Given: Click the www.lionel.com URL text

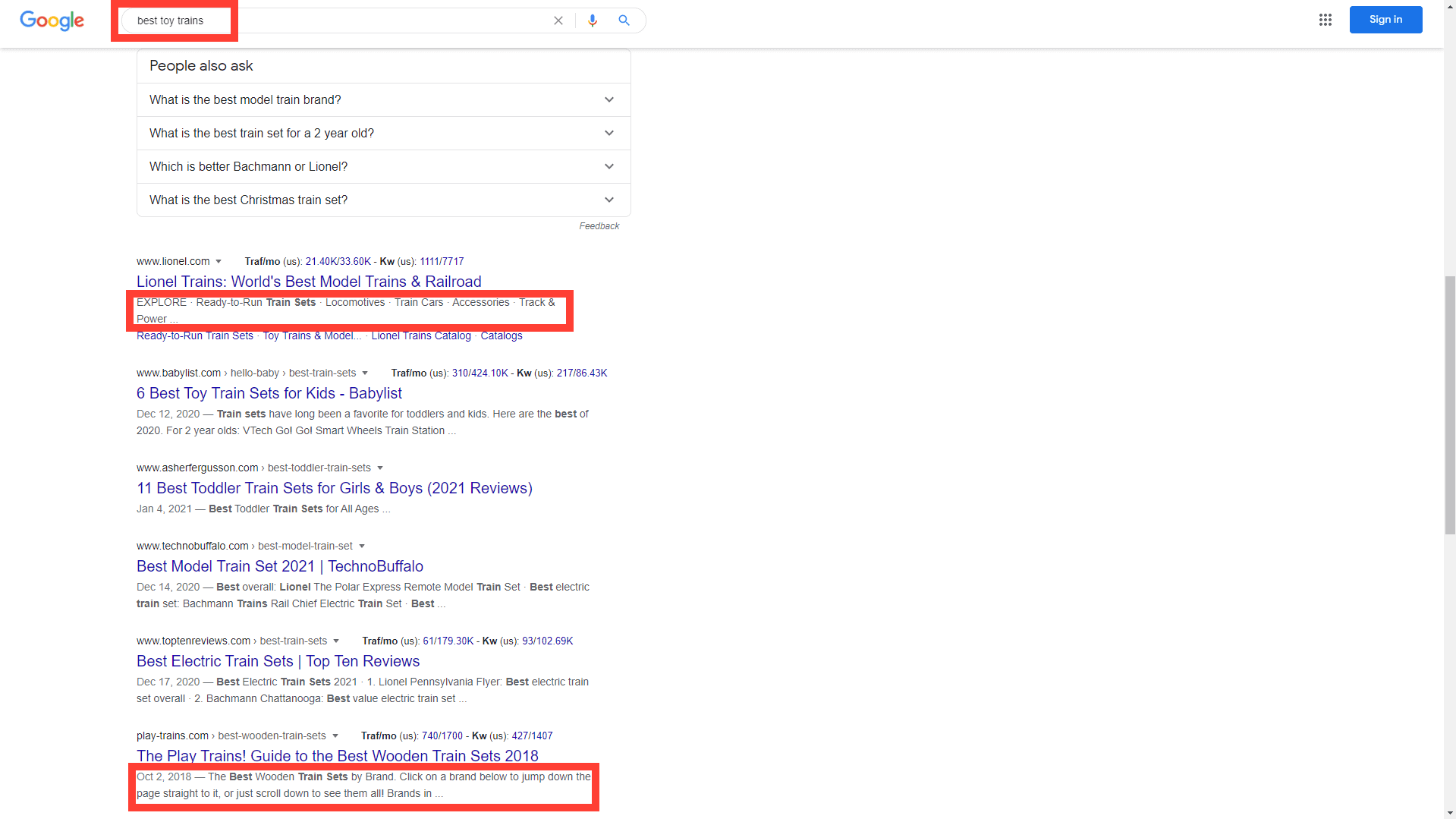Looking at the screenshot, I should coord(173,262).
